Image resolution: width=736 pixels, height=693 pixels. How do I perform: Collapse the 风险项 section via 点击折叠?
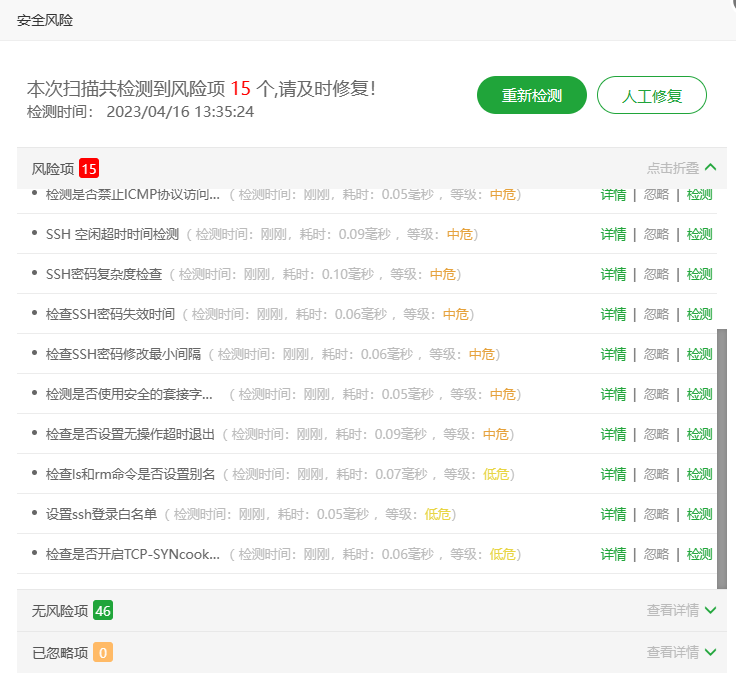pos(681,168)
